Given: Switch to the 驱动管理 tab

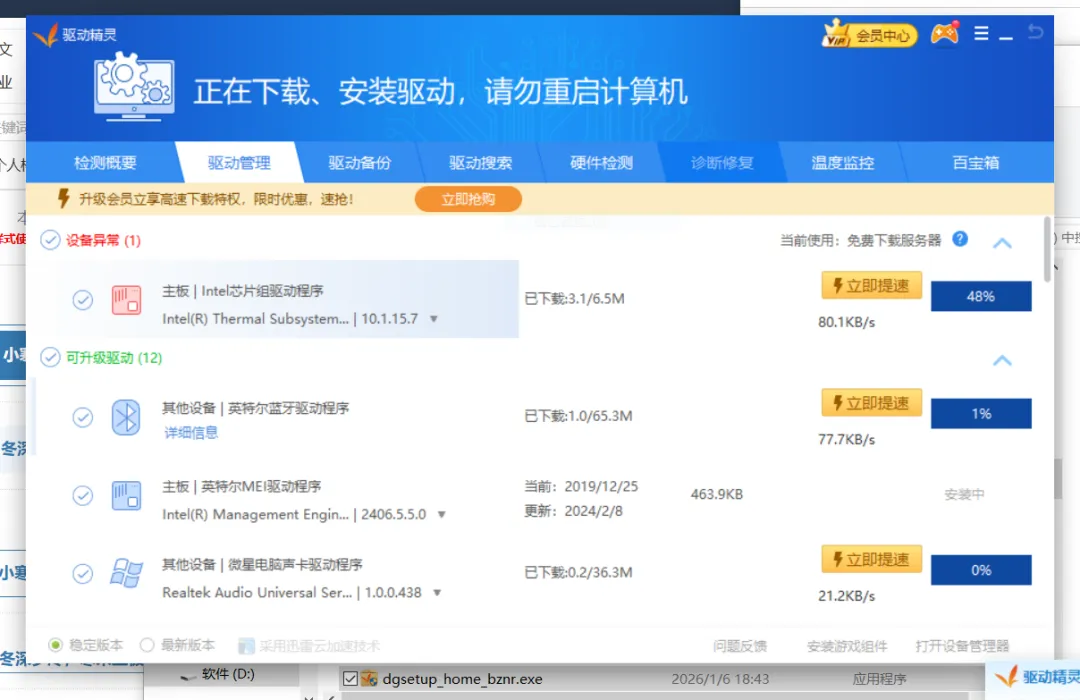Looking at the screenshot, I should (239, 163).
